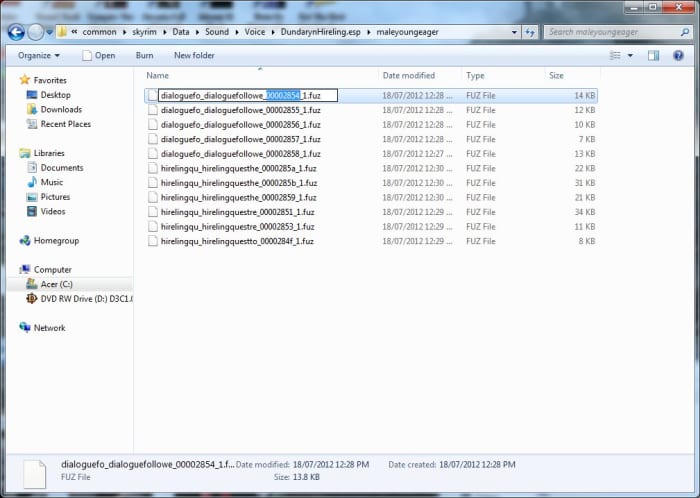Expand the arrow after Voice in the breadcrumb
Viewport: 700px width, 498px height.
[x=273, y=32]
